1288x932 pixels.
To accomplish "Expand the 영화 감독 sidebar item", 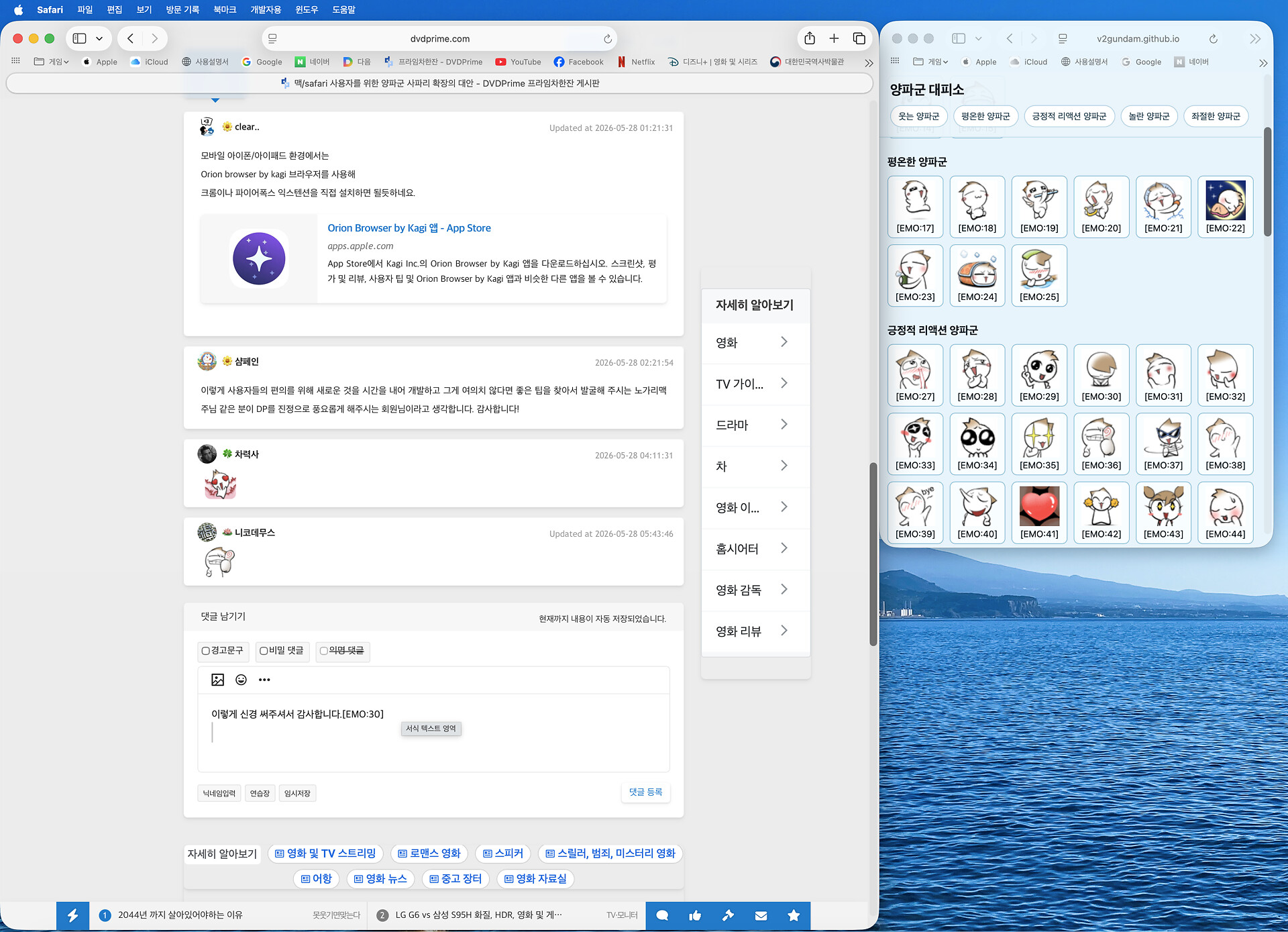I will (755, 590).
